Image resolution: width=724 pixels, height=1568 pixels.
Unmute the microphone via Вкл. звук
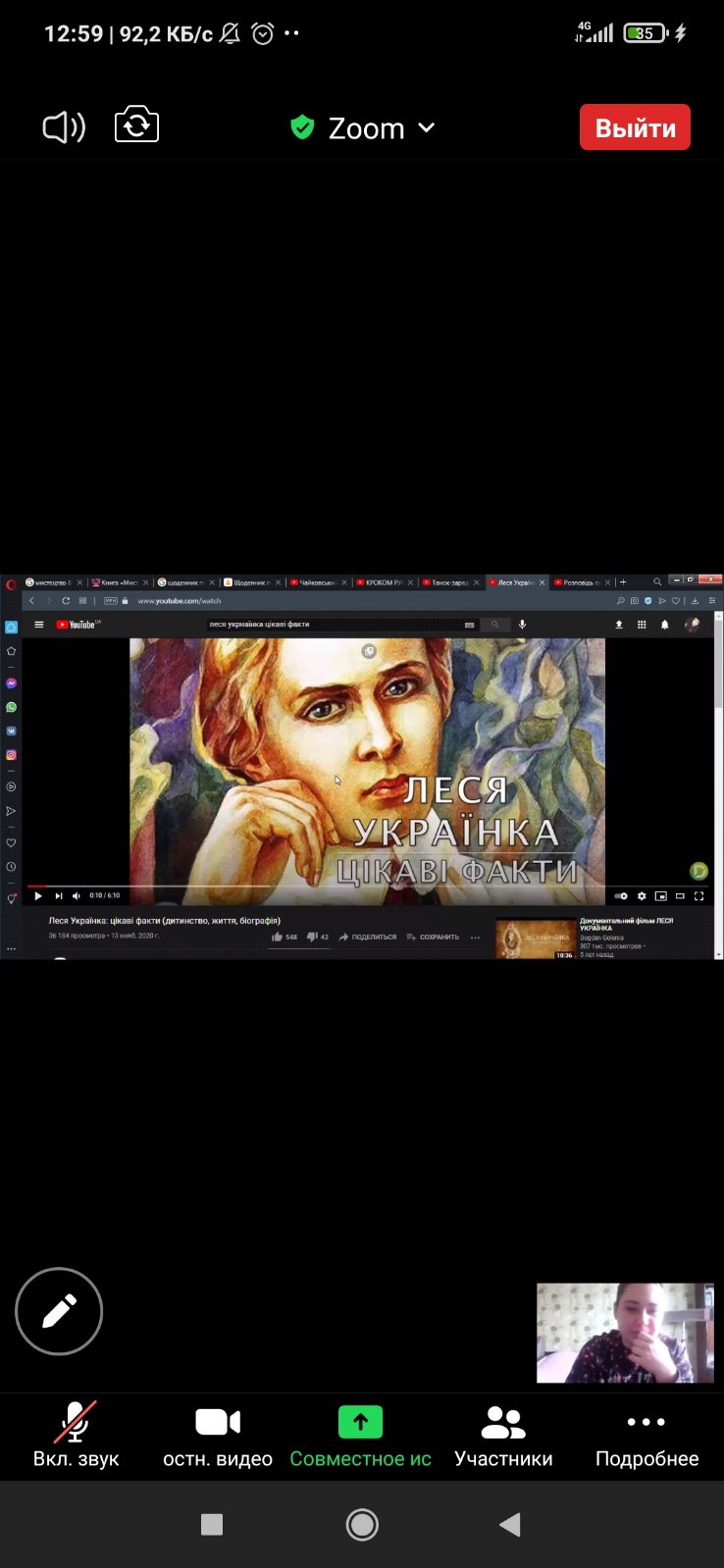[x=76, y=1435]
